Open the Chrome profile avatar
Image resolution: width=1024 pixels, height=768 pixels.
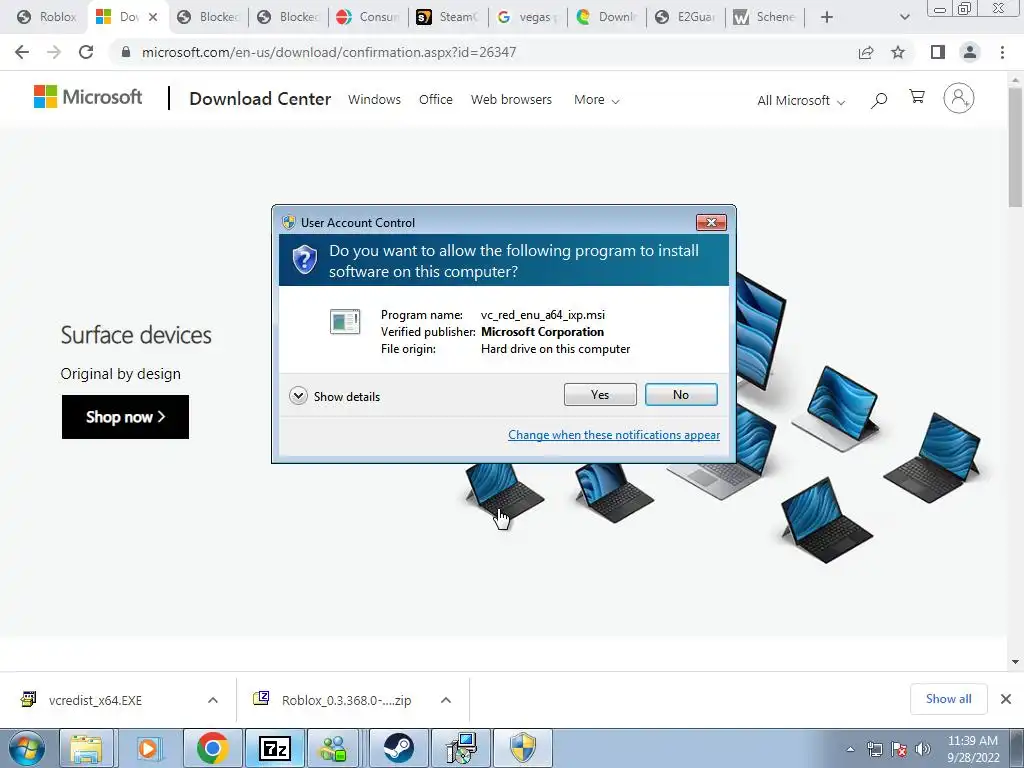[970, 52]
